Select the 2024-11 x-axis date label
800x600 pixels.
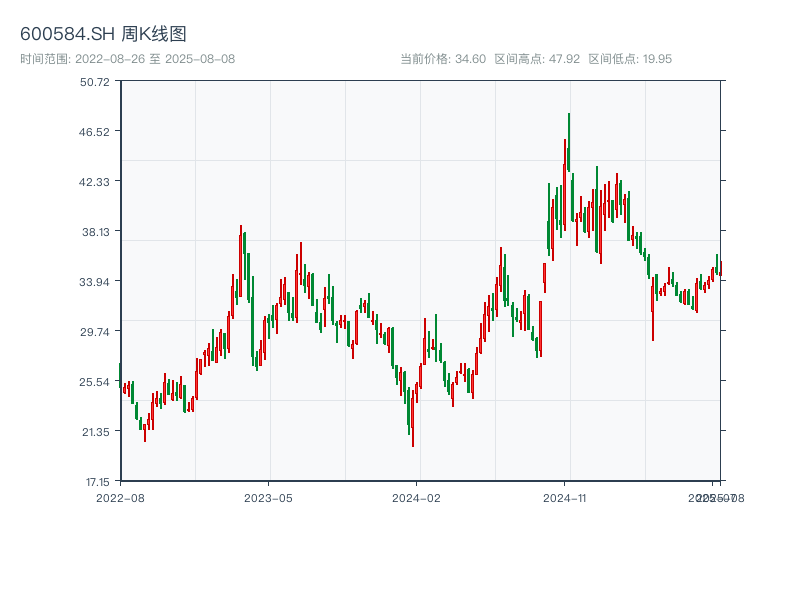coord(565,497)
